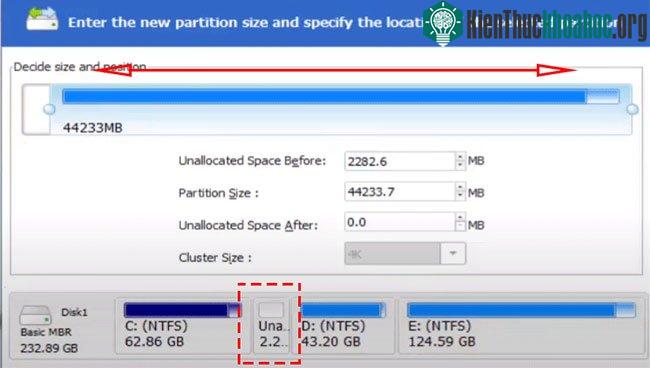
Task: Click the Partition Size input field
Action: tap(400, 192)
